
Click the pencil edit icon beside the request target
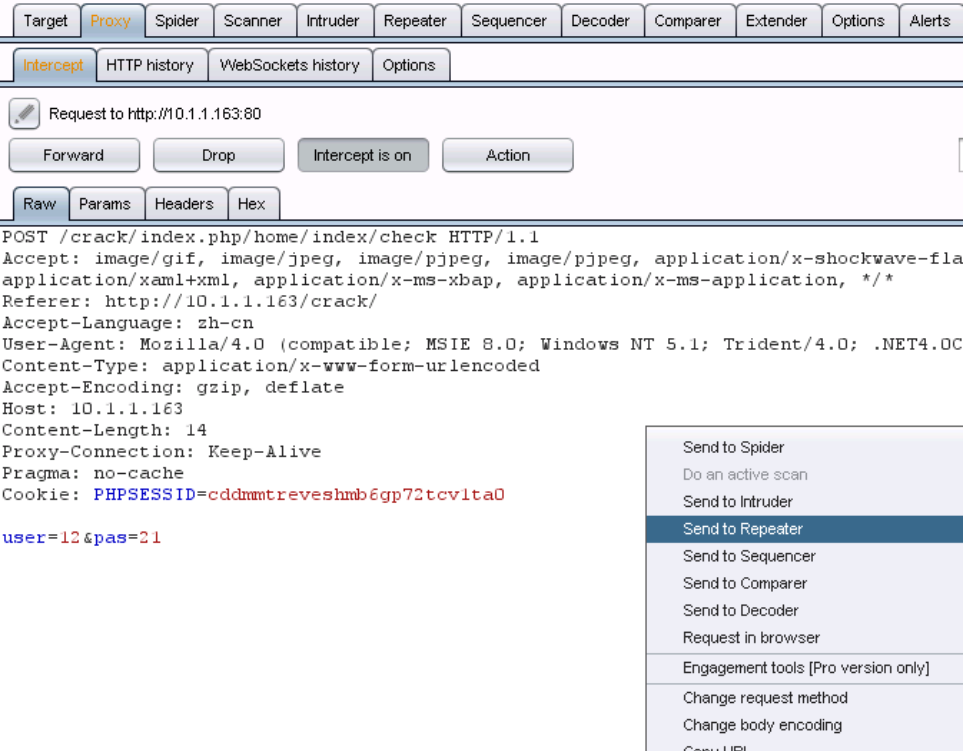tap(24, 114)
